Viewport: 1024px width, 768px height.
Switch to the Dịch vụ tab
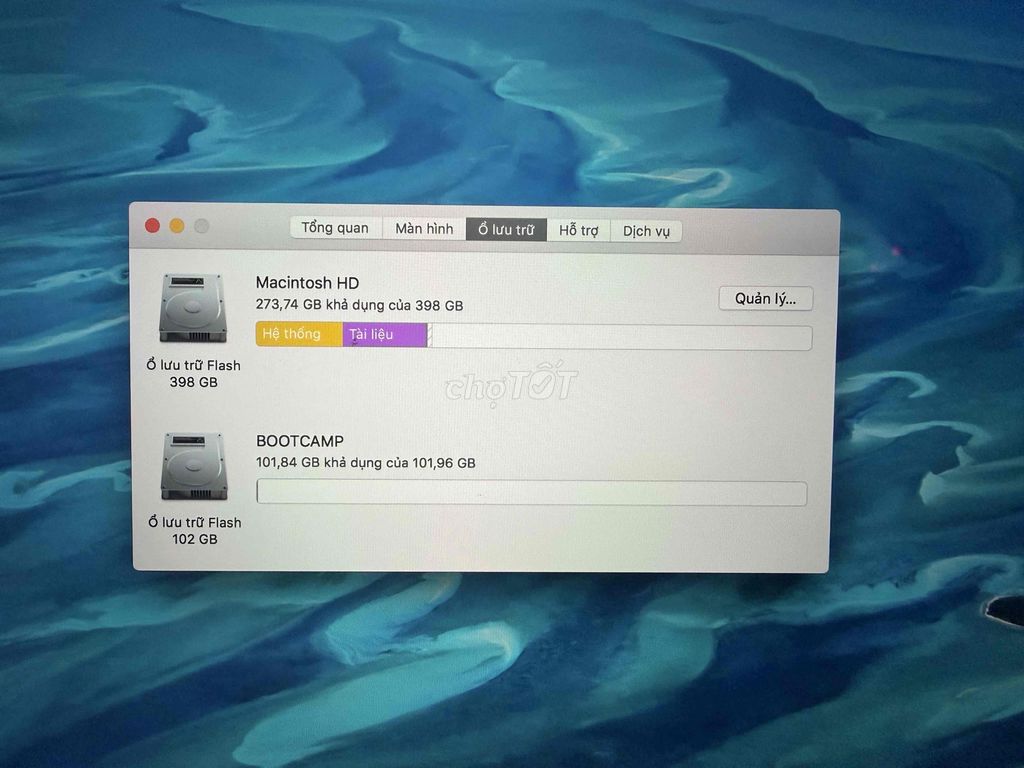[x=646, y=231]
